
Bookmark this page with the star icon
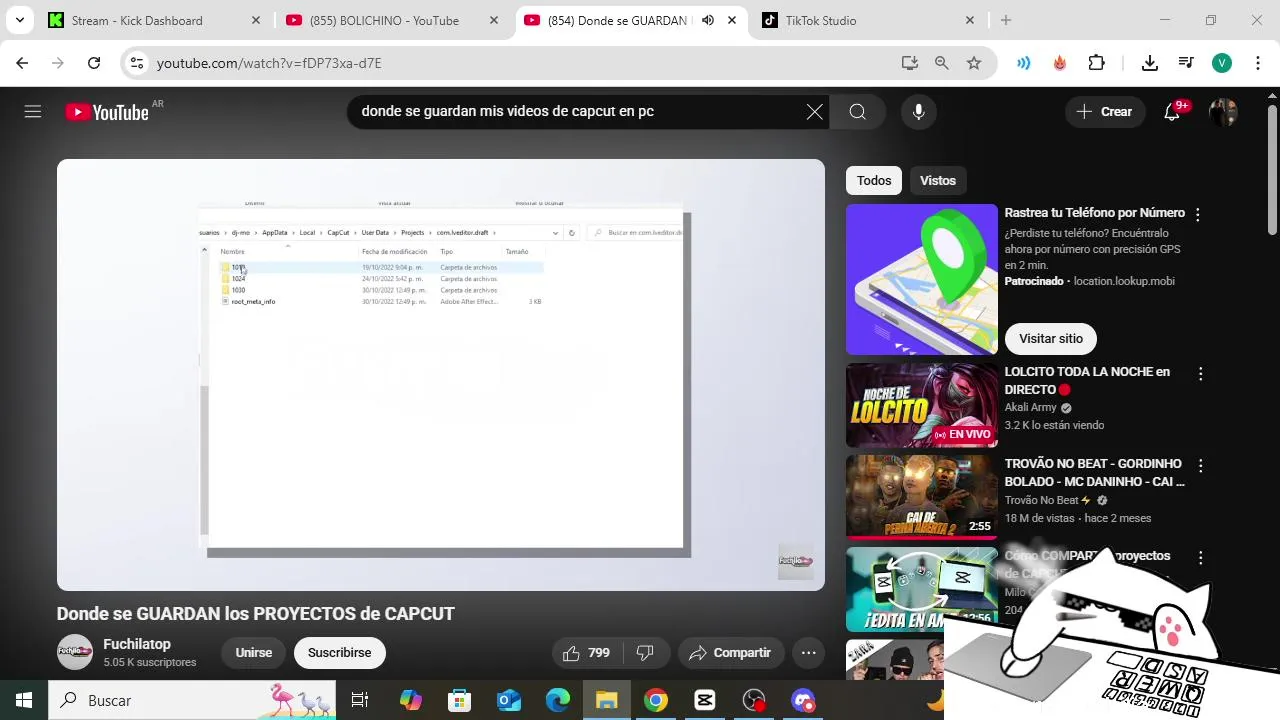[x=974, y=63]
